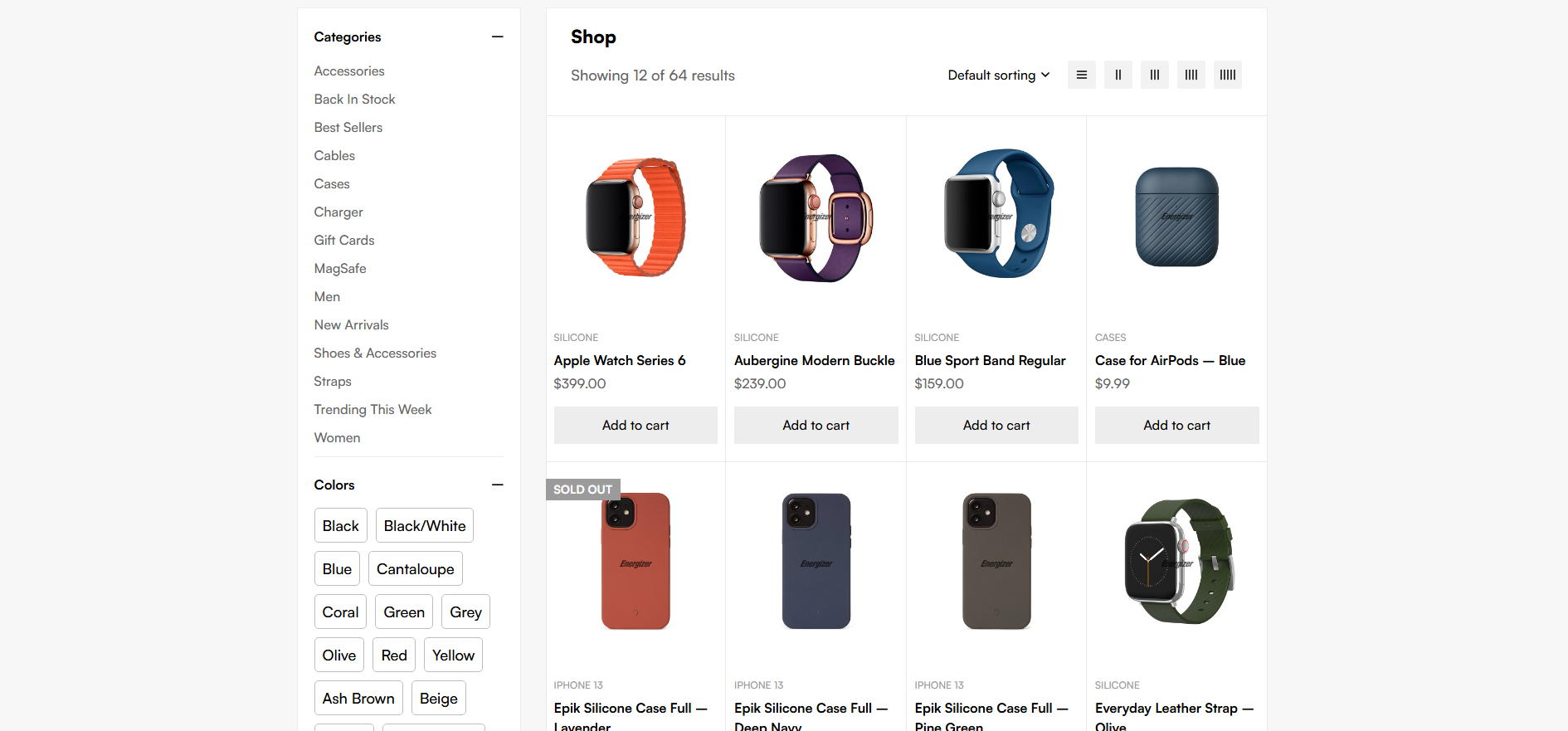Collapse the Colors filter section

click(x=497, y=485)
